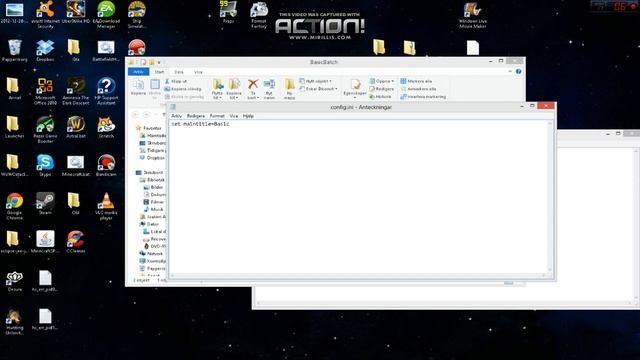
Task: Open the Desura desktop shortcut
Action: coord(14,280)
